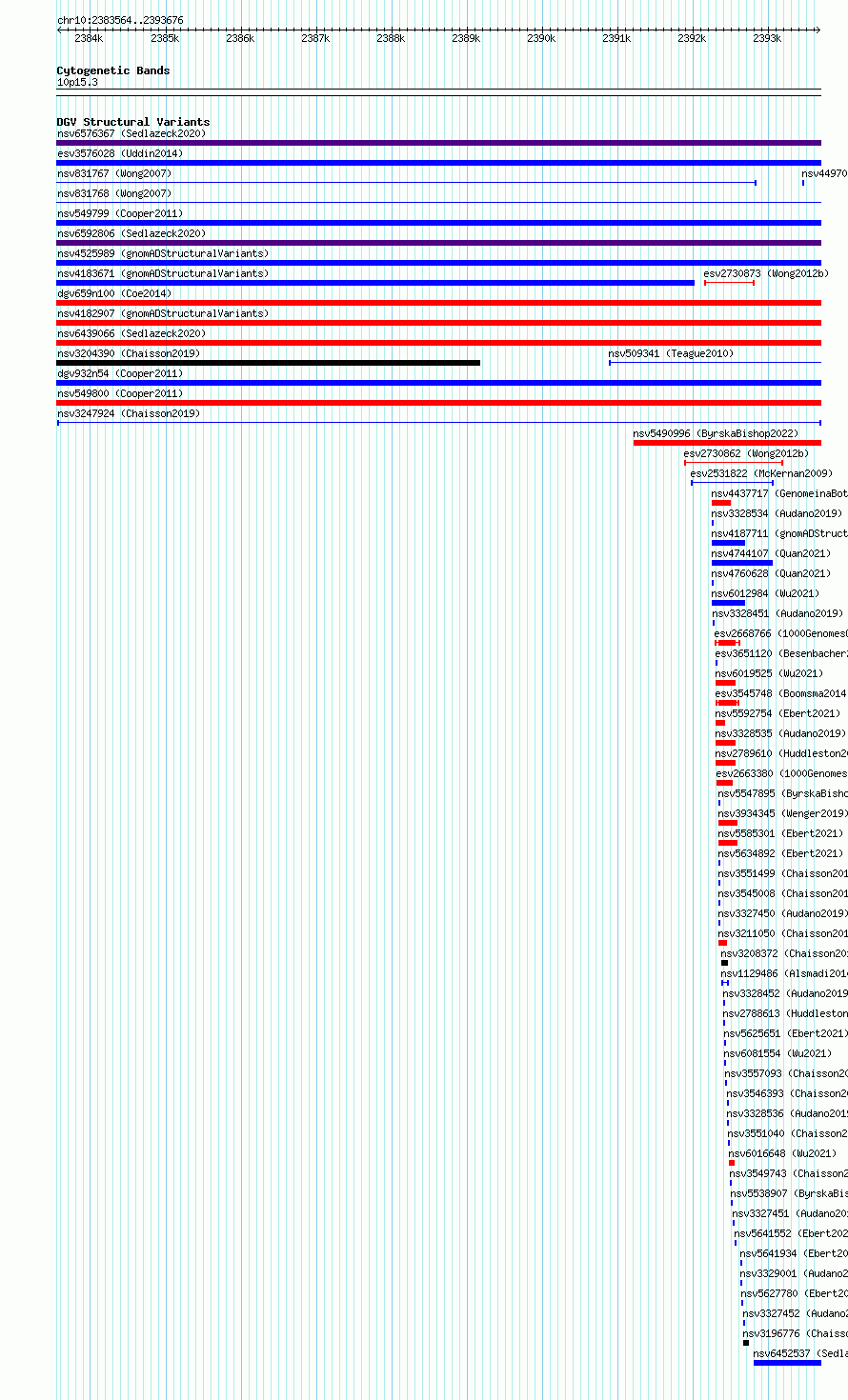Click the nsv509341 (Teague2010) label

[671, 353]
